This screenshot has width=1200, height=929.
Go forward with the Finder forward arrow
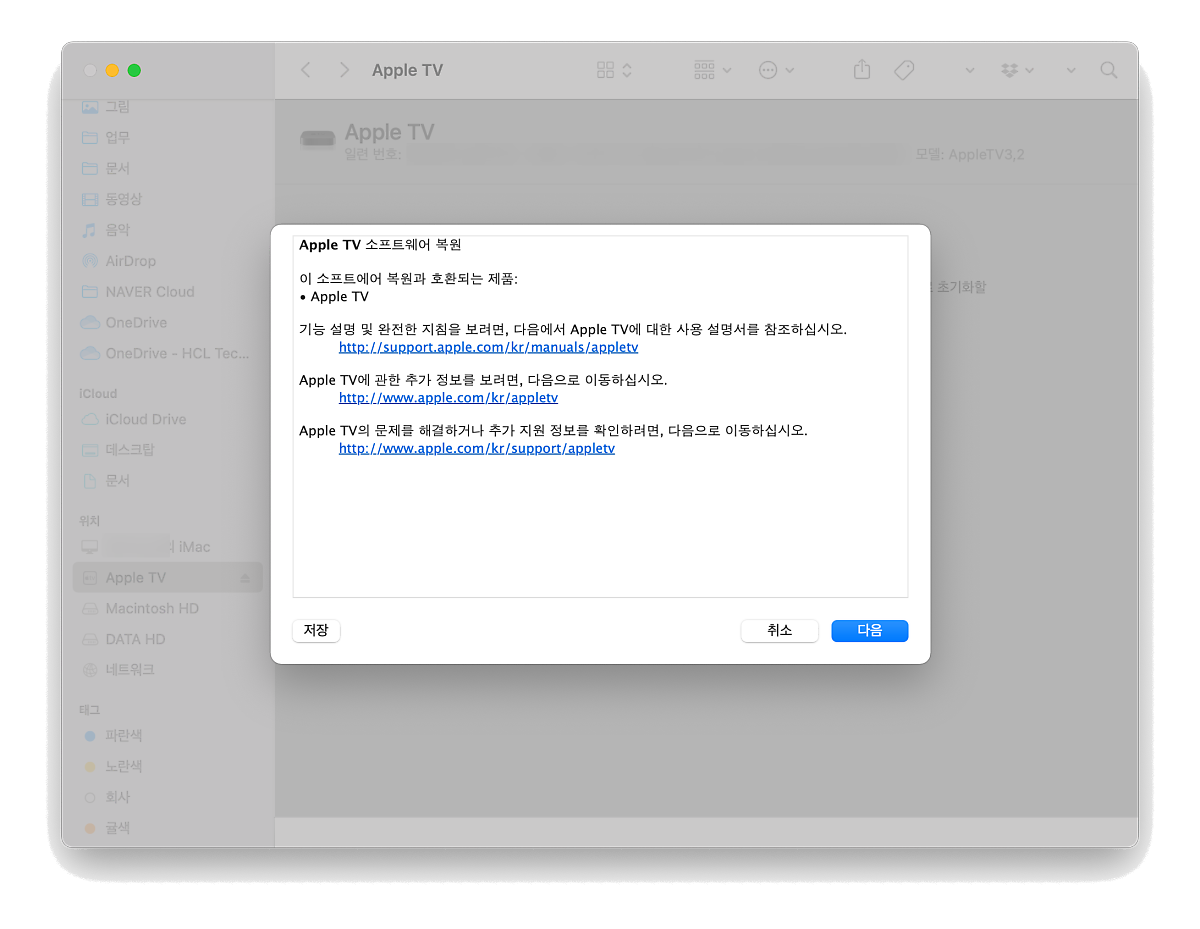(344, 70)
